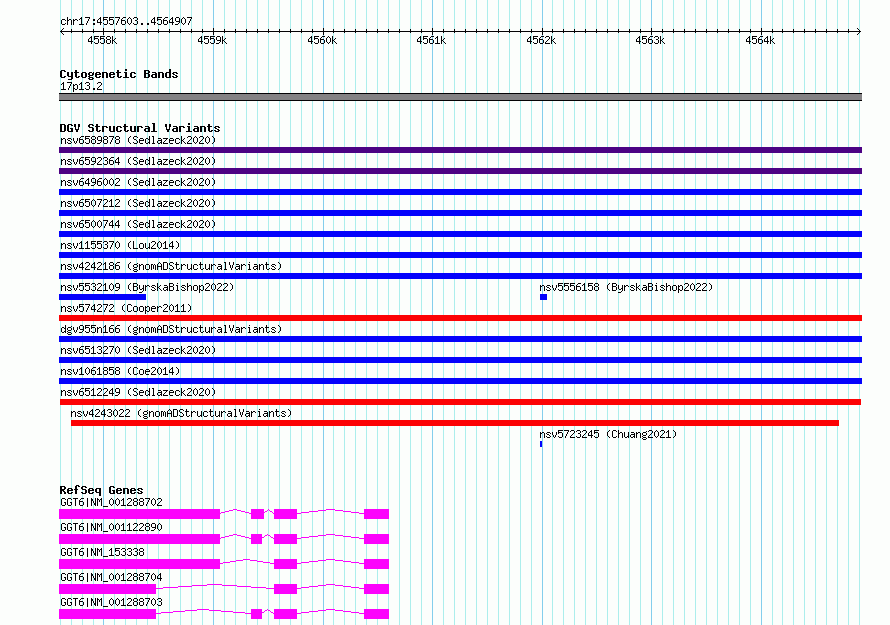Click the RefSeq Genes track title
Image resolution: width=890 pixels, height=625 pixels.
[x=102, y=490]
